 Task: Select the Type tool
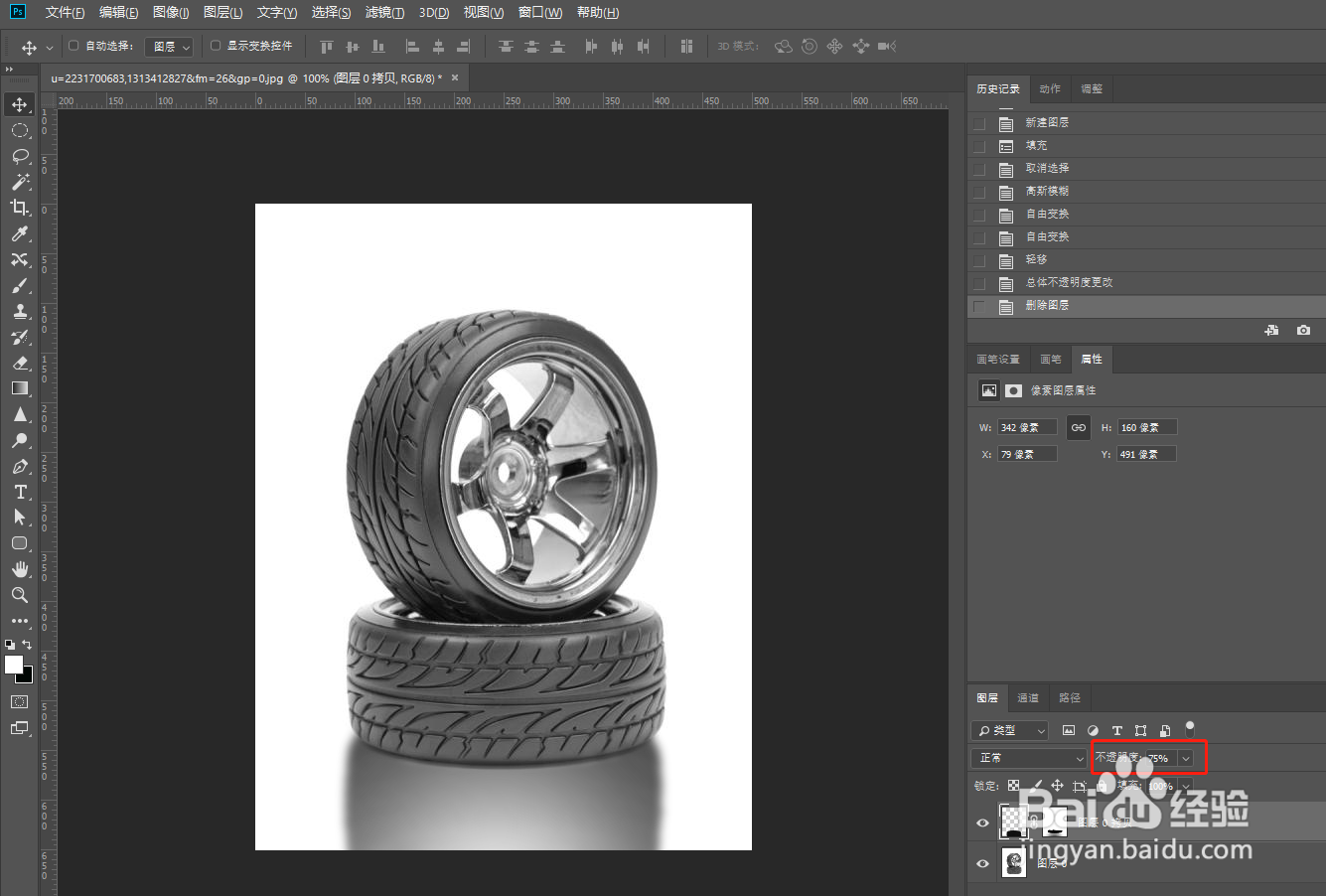[x=20, y=492]
